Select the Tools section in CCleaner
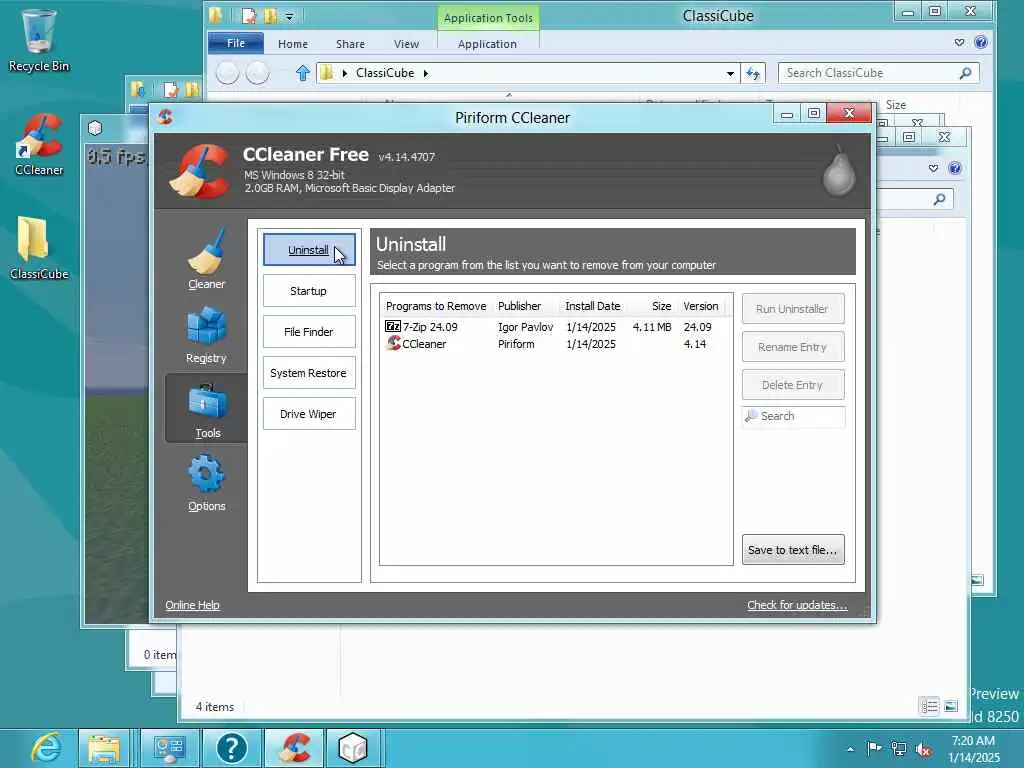Image resolution: width=1024 pixels, height=768 pixels. (206, 408)
